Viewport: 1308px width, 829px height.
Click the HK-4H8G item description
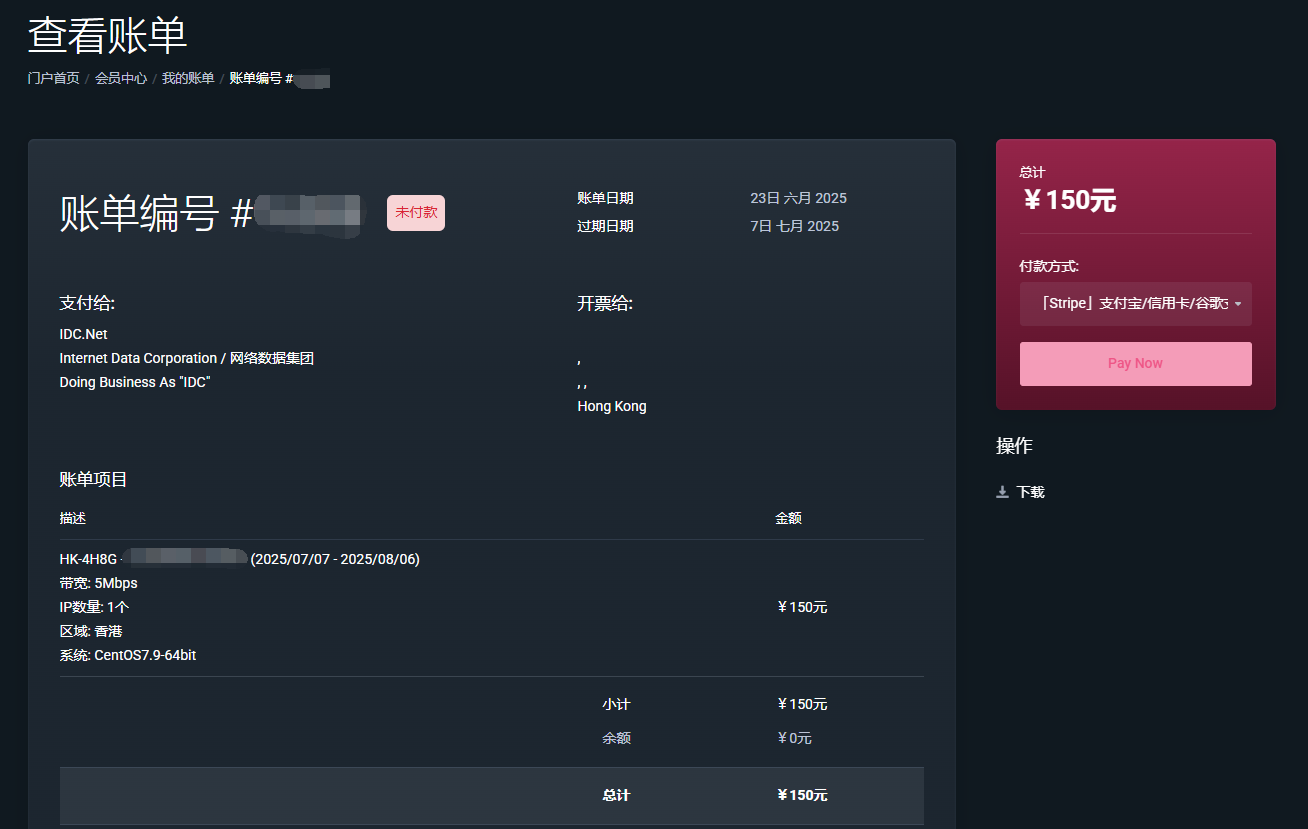click(88, 559)
